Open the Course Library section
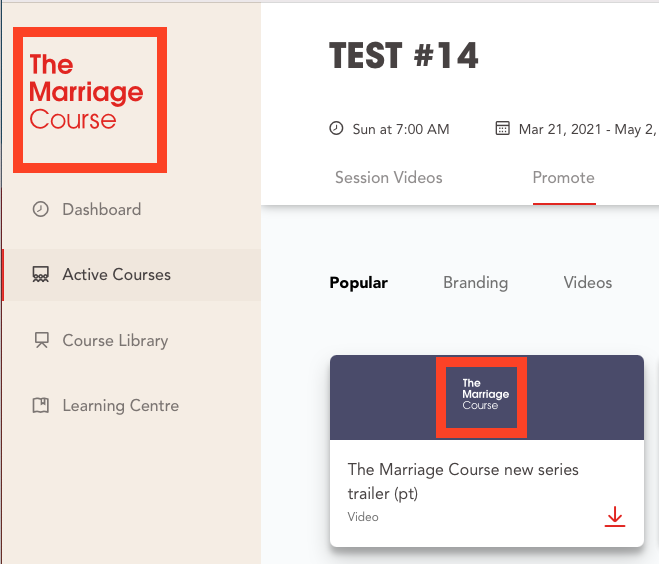The width and height of the screenshot is (659, 564). (x=115, y=340)
